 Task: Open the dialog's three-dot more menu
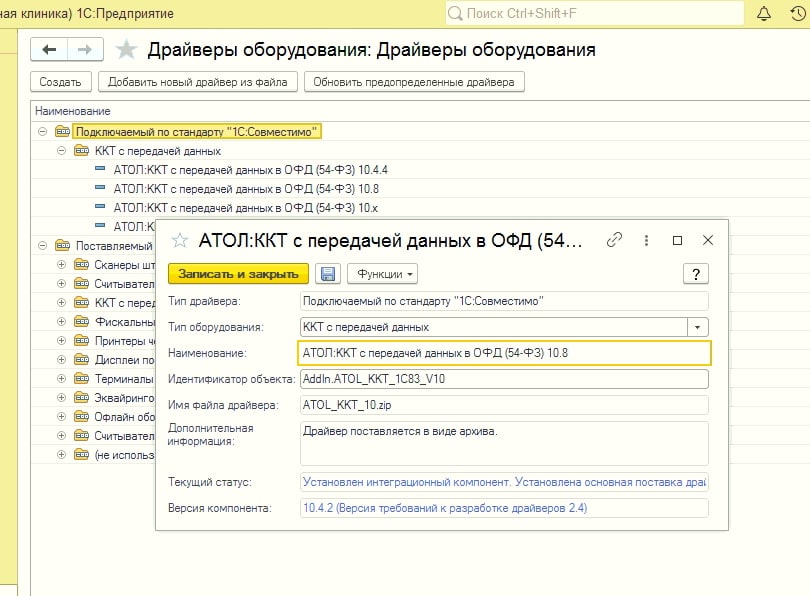(x=646, y=240)
